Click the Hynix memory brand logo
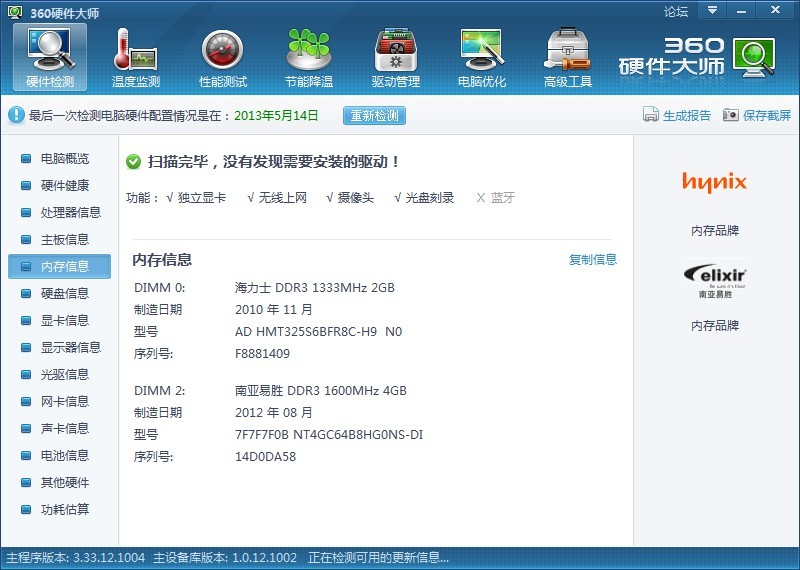 pos(715,181)
